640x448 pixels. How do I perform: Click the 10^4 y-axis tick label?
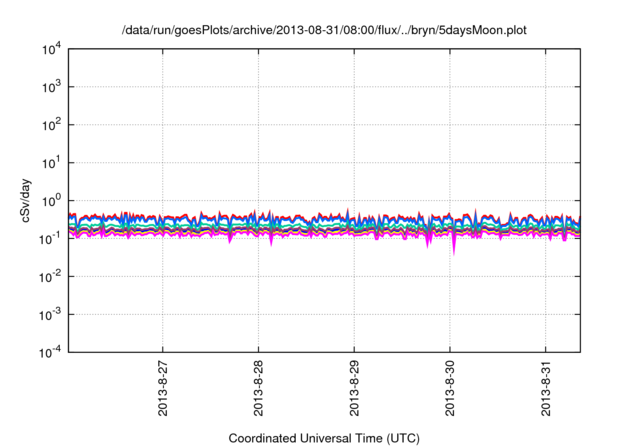[51, 50]
